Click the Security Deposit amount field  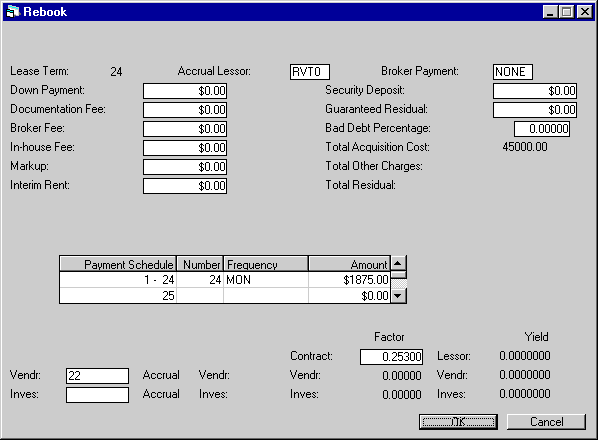535,91
